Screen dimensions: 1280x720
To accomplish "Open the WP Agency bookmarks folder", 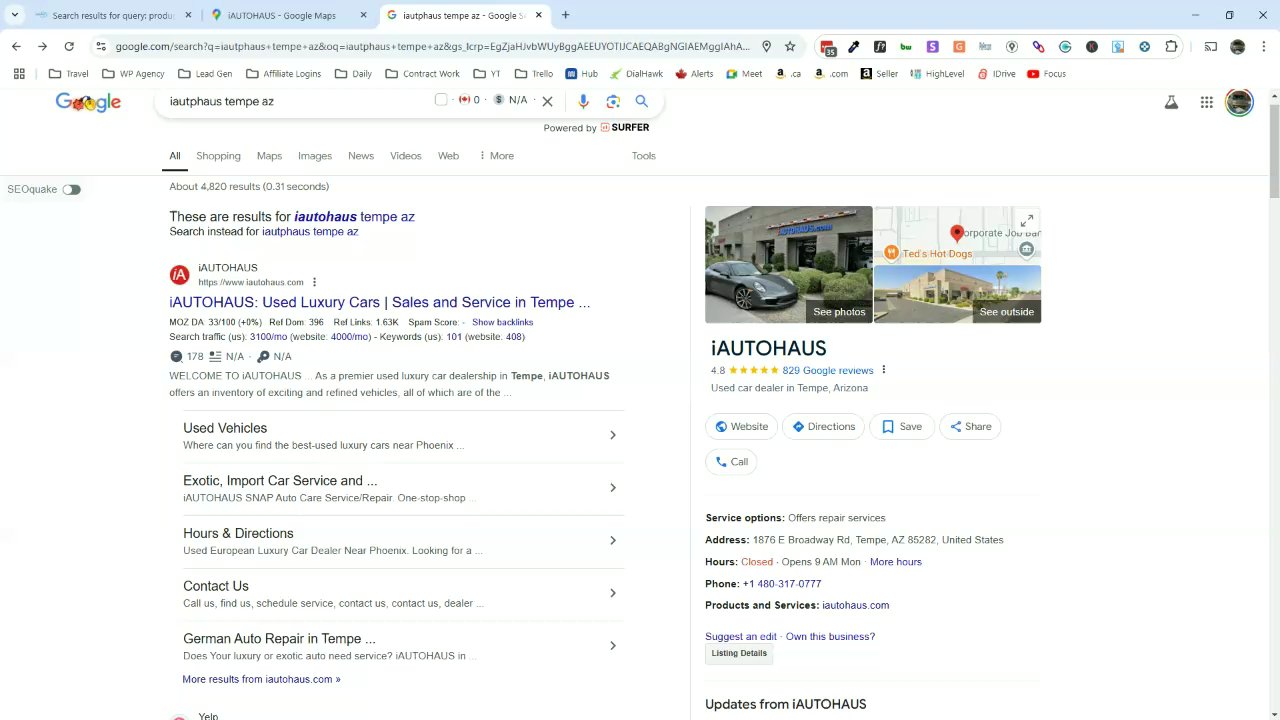I will (133, 74).
